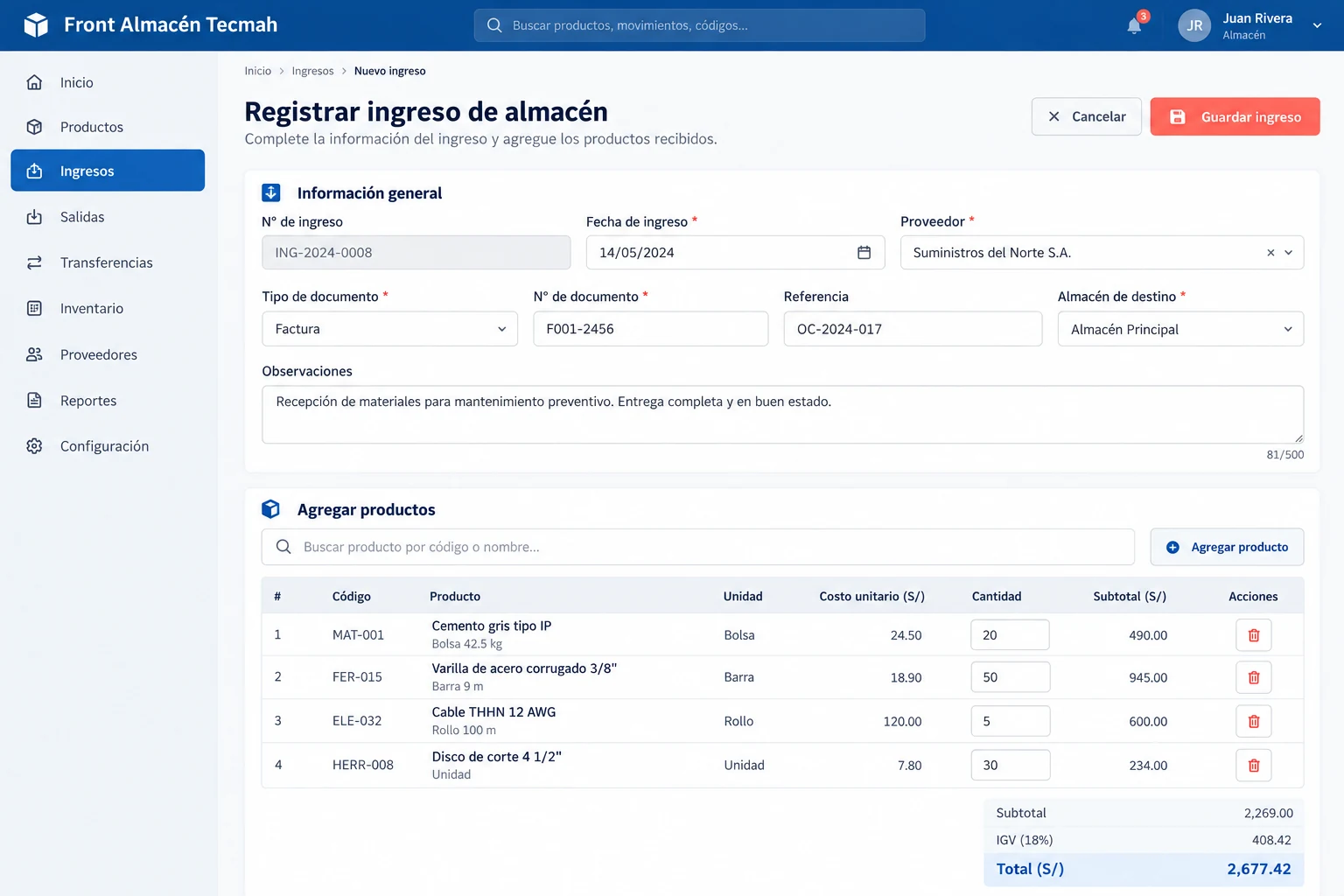Open Configuración in the sidebar
The height and width of the screenshot is (896, 1344).
[x=108, y=446]
